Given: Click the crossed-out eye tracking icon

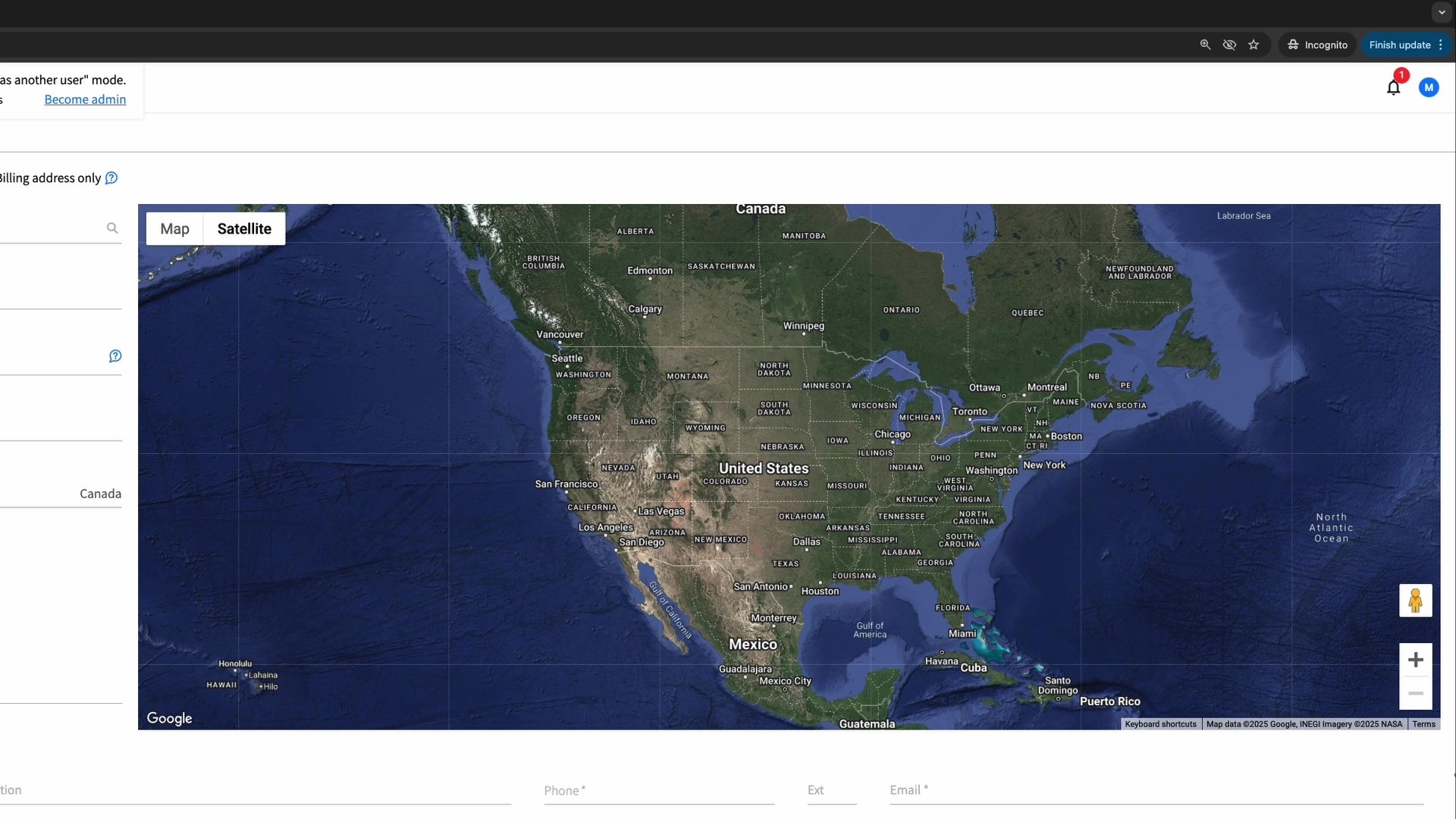Looking at the screenshot, I should (1229, 45).
